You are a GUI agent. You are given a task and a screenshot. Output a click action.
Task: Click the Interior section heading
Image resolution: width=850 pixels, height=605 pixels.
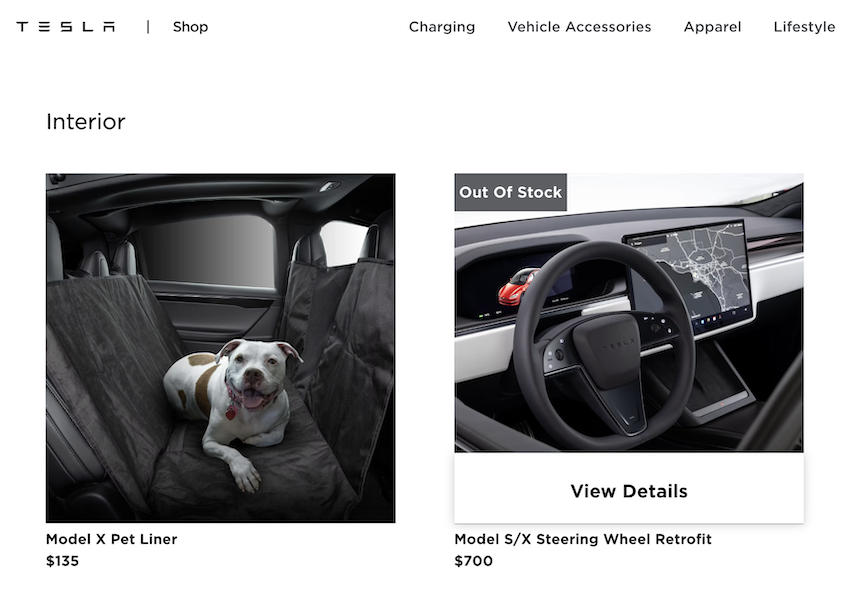tap(86, 121)
